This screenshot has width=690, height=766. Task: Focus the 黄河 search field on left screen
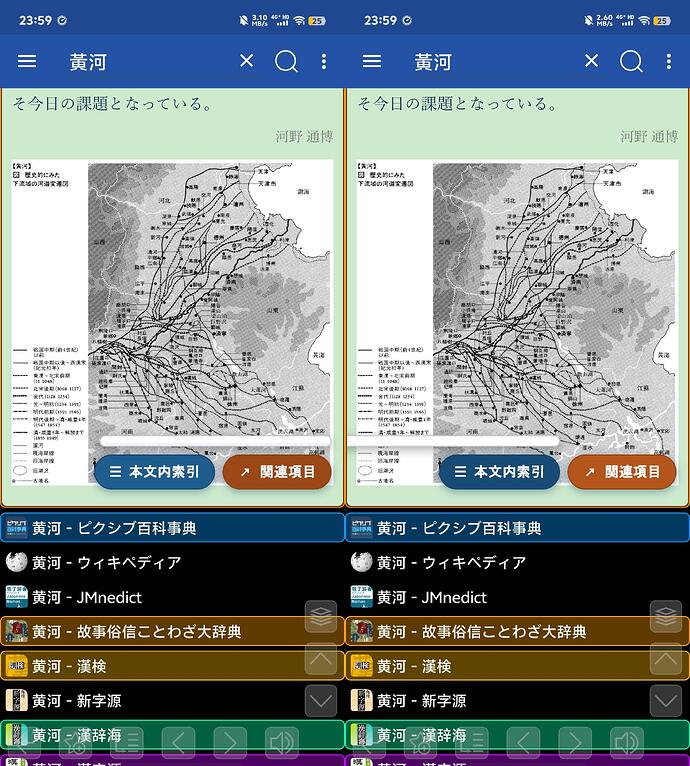pos(147,62)
